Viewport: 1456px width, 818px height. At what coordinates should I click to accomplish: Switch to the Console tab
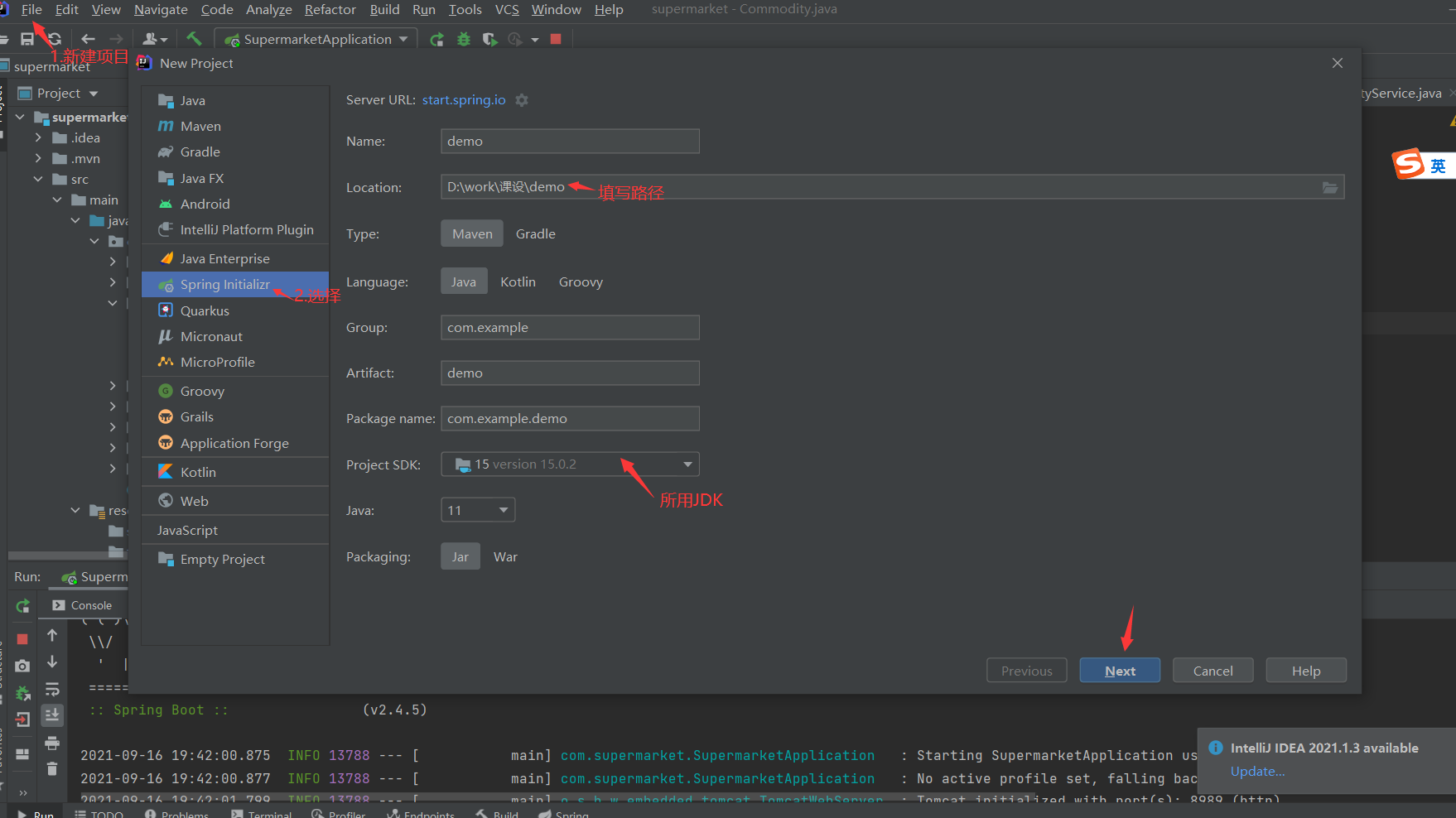pos(83,606)
